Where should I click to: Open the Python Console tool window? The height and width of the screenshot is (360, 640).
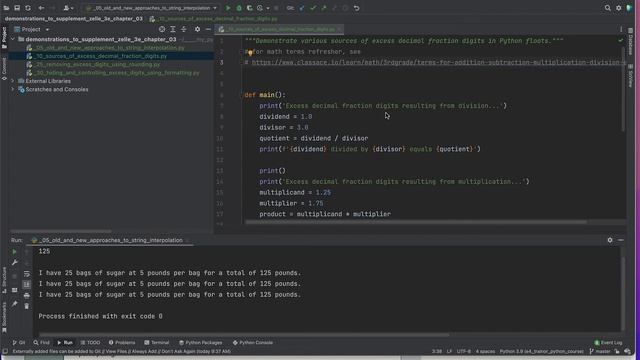tap(253, 343)
